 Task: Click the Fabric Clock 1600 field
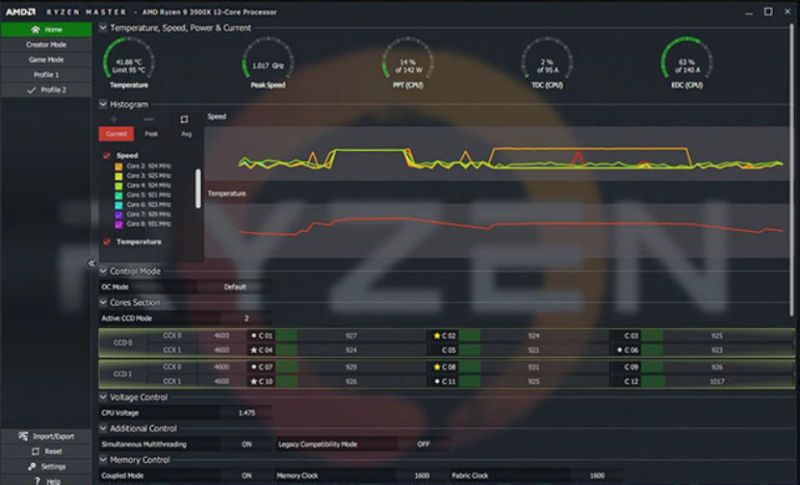click(597, 475)
